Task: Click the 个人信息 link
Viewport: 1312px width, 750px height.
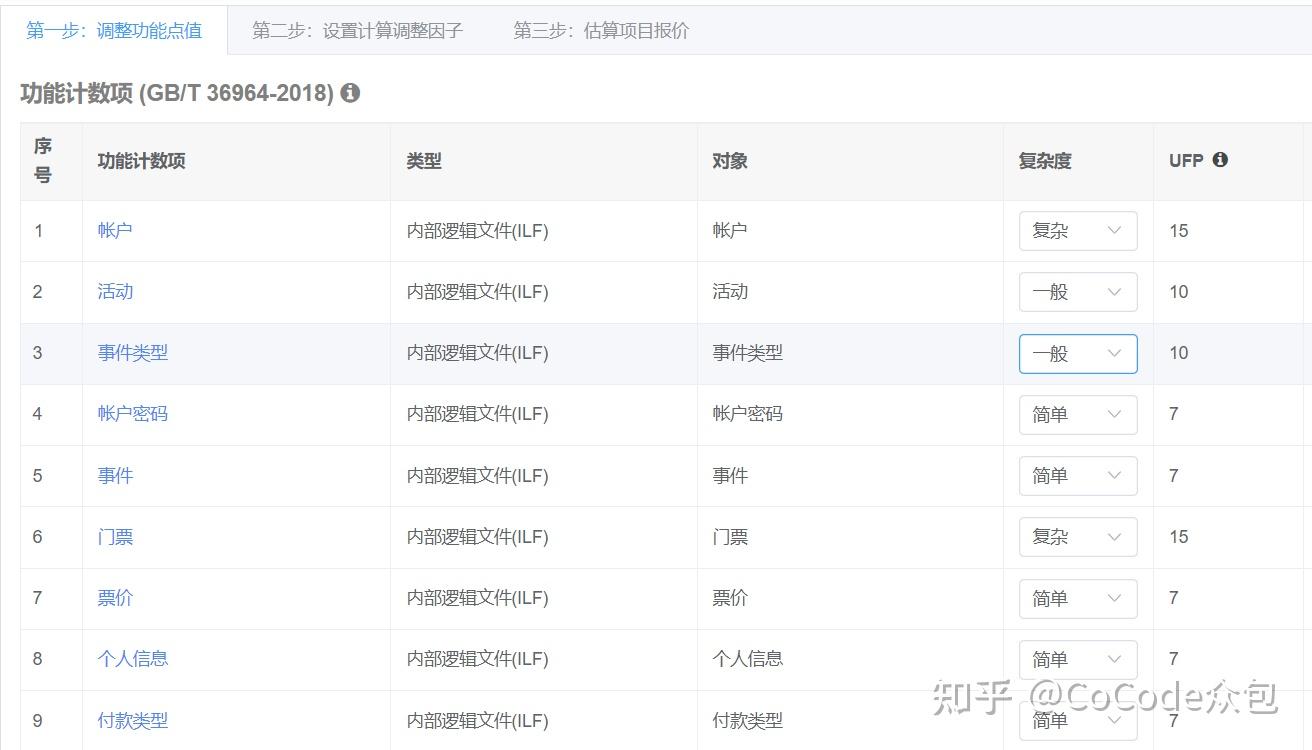Action: (x=132, y=659)
